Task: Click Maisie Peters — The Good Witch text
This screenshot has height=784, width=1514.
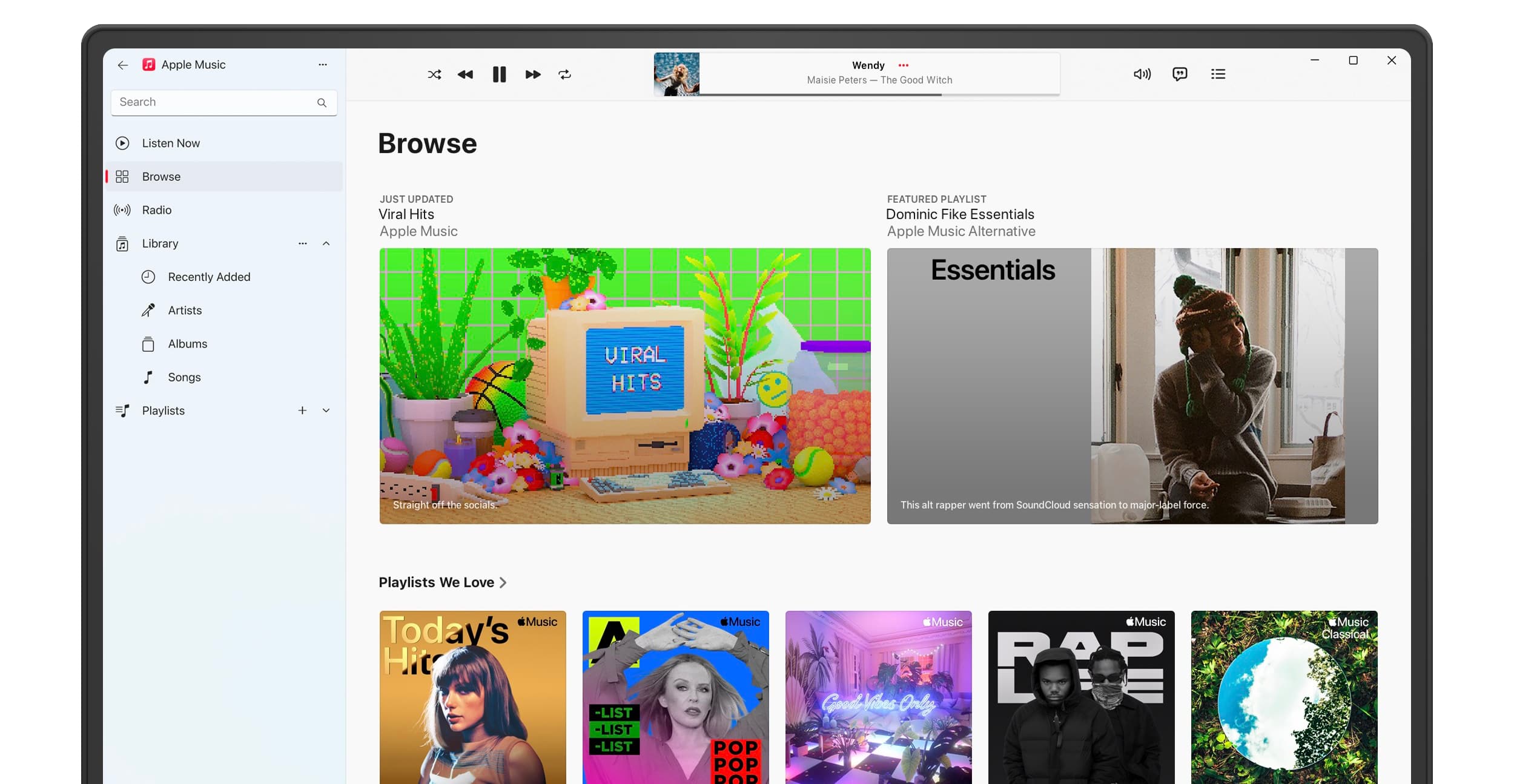Action: pos(879,80)
